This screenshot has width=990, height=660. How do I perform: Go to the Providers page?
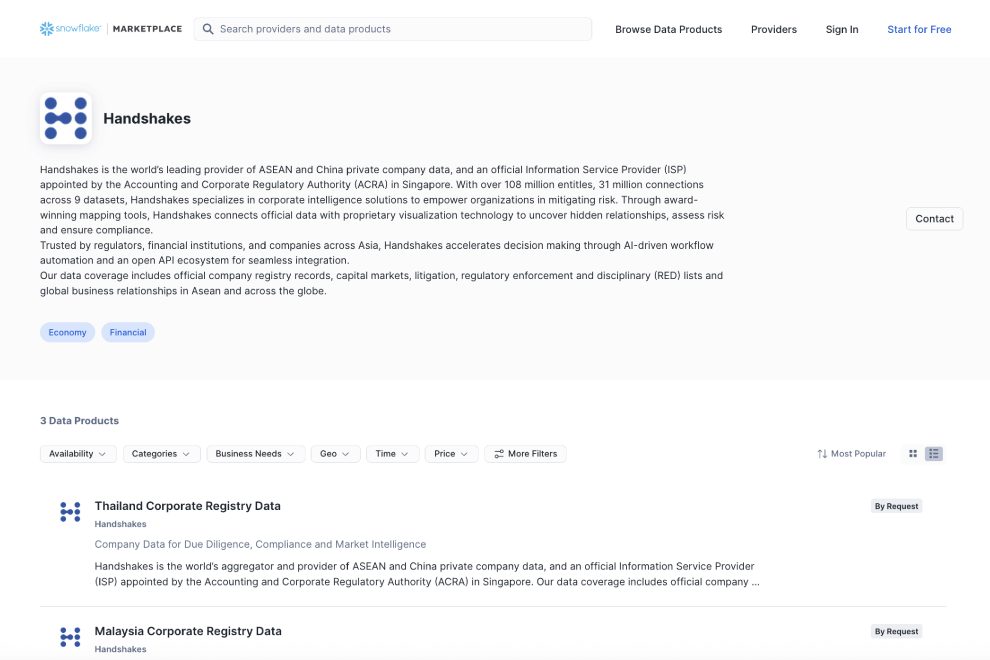(774, 29)
